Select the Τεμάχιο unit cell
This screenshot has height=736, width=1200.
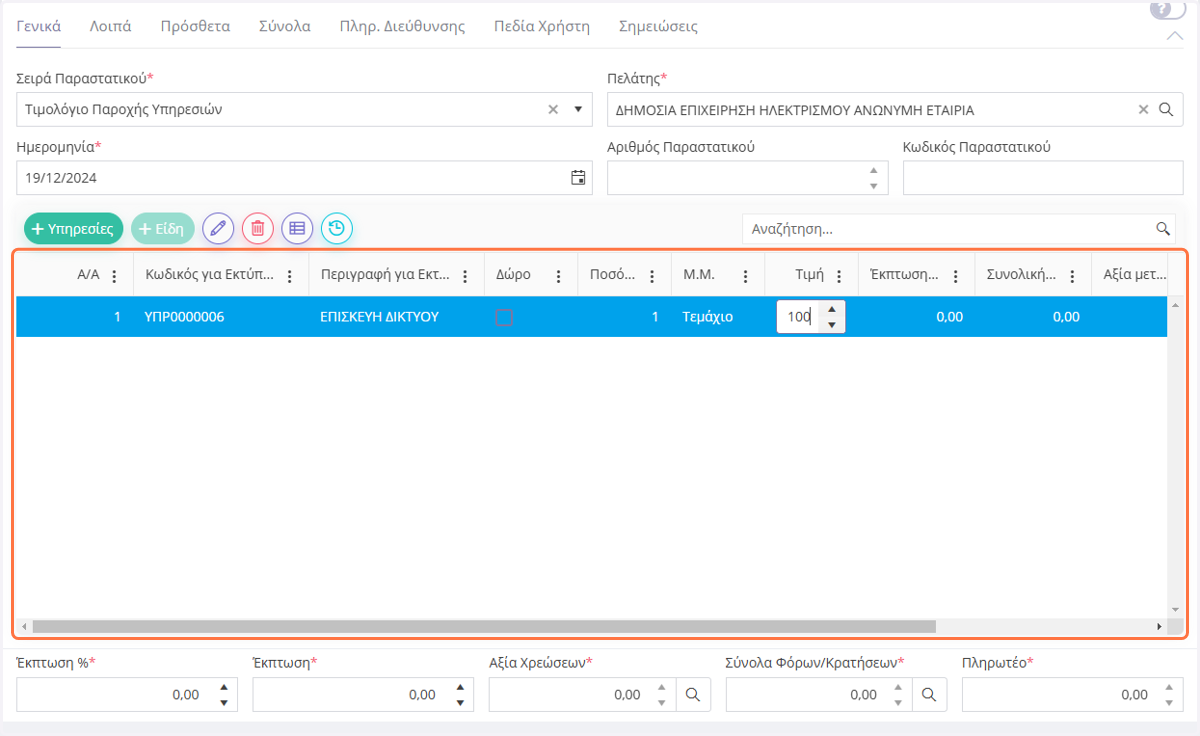coord(718,317)
